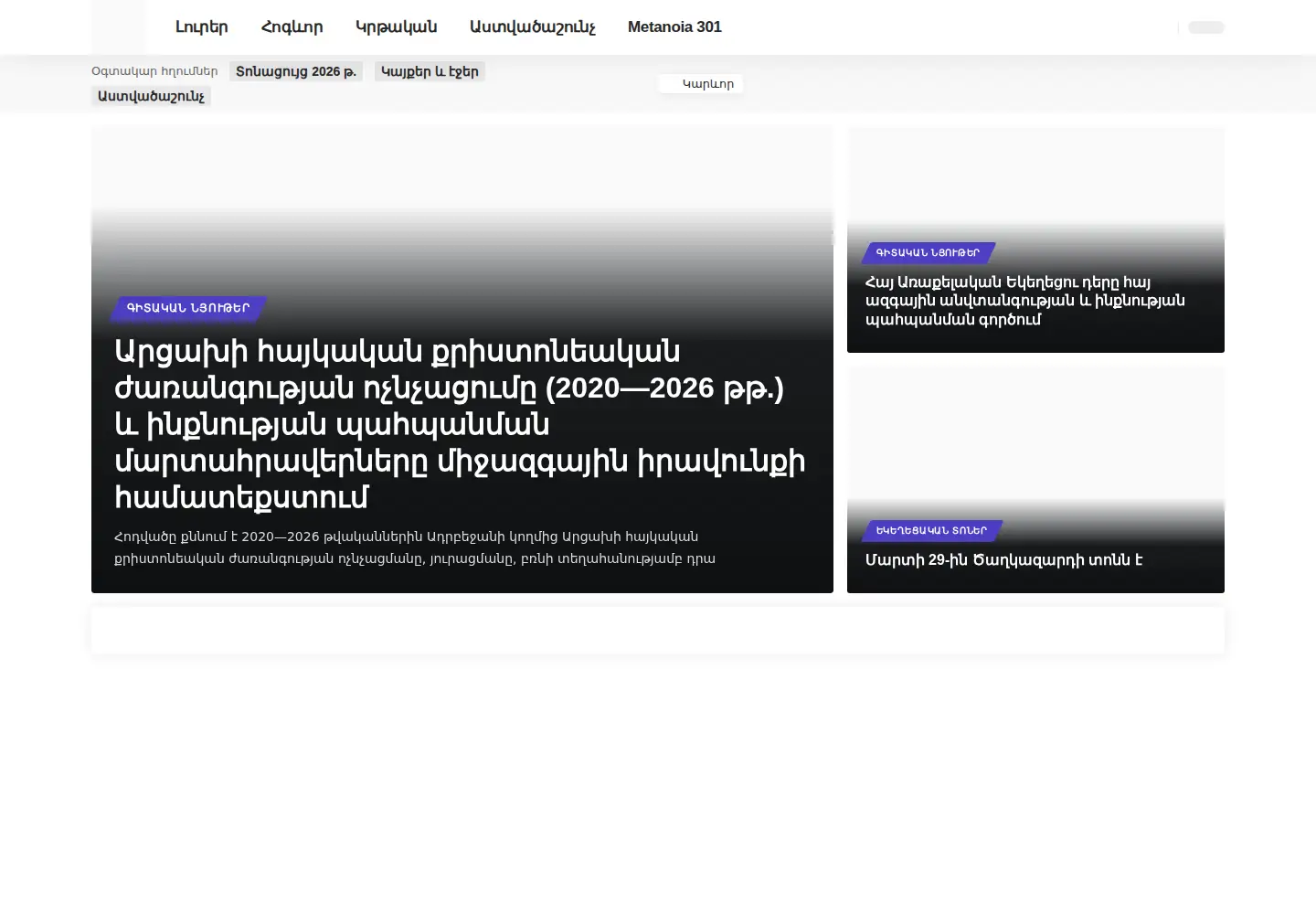1316x914 pixels.
Task: Open the Աստվածաշունչ chip under Օգտակար հղումներ
Action: click(151, 96)
